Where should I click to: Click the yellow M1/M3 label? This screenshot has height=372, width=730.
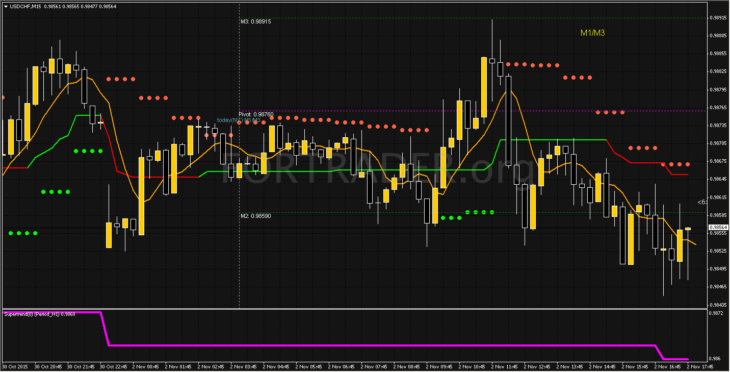pyautogui.click(x=593, y=33)
